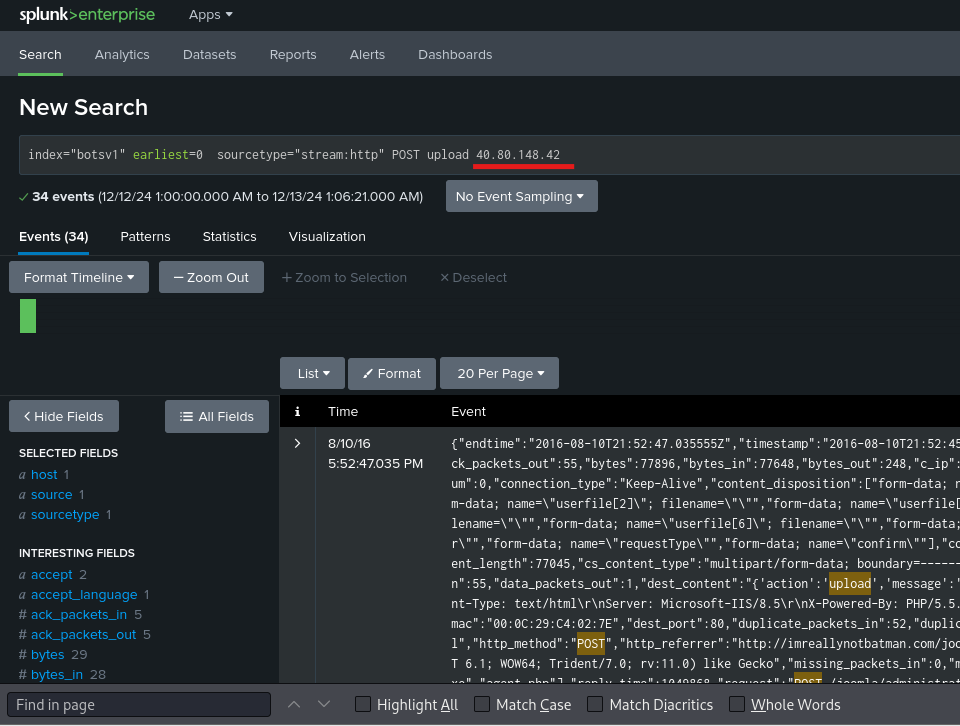This screenshot has height=726, width=960.
Task: Click into the search query input bar
Action: (x=490, y=155)
